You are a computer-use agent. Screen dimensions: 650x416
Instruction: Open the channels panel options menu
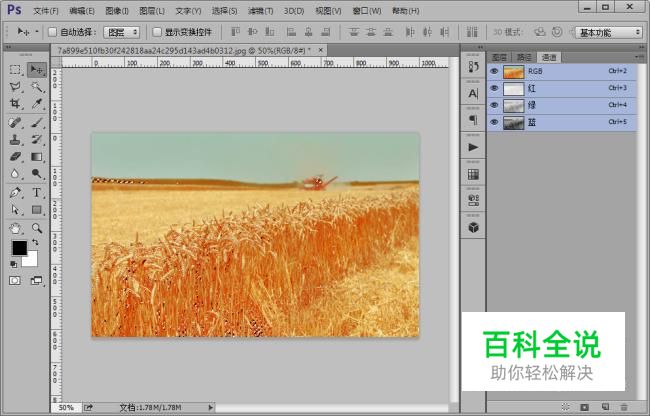pos(638,57)
